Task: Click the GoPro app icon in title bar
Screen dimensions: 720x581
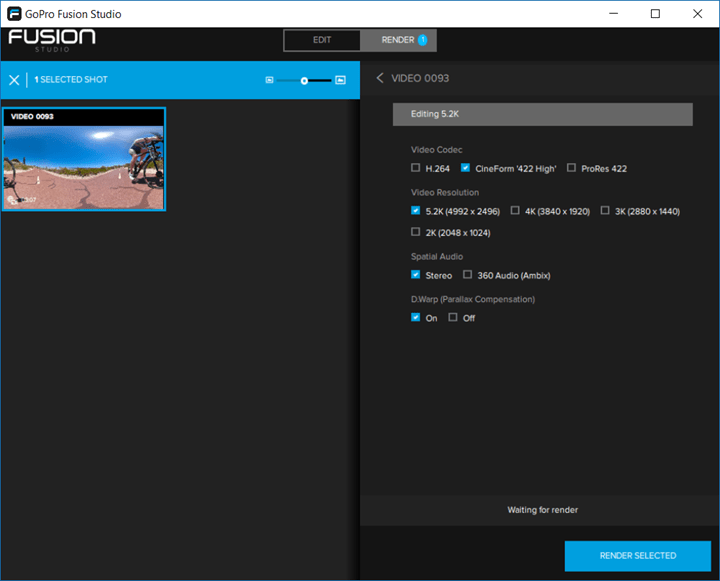Action: click(x=14, y=14)
